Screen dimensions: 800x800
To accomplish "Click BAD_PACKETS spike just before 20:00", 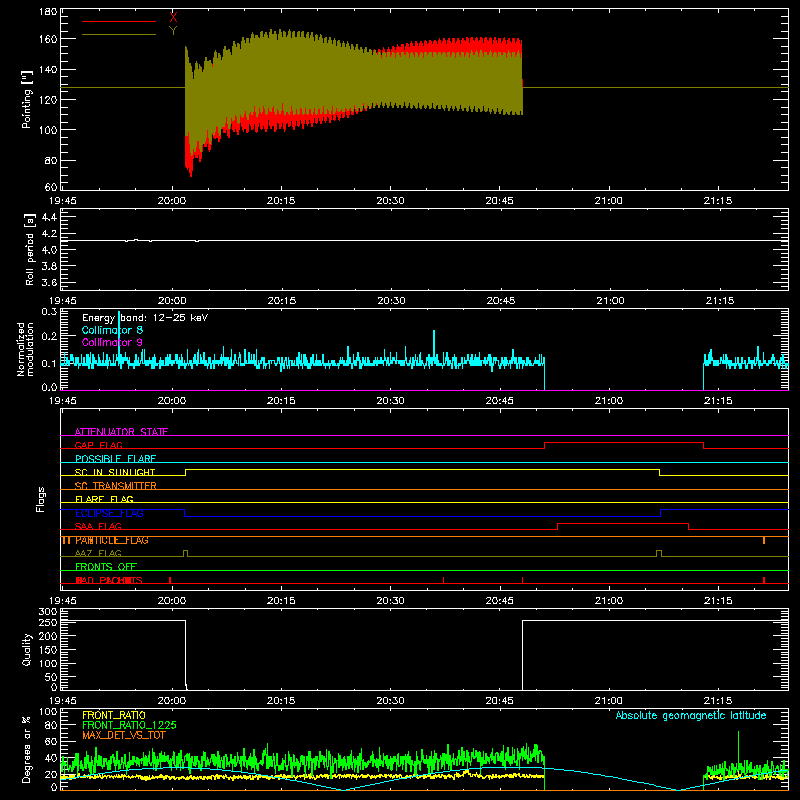I will (x=170, y=580).
